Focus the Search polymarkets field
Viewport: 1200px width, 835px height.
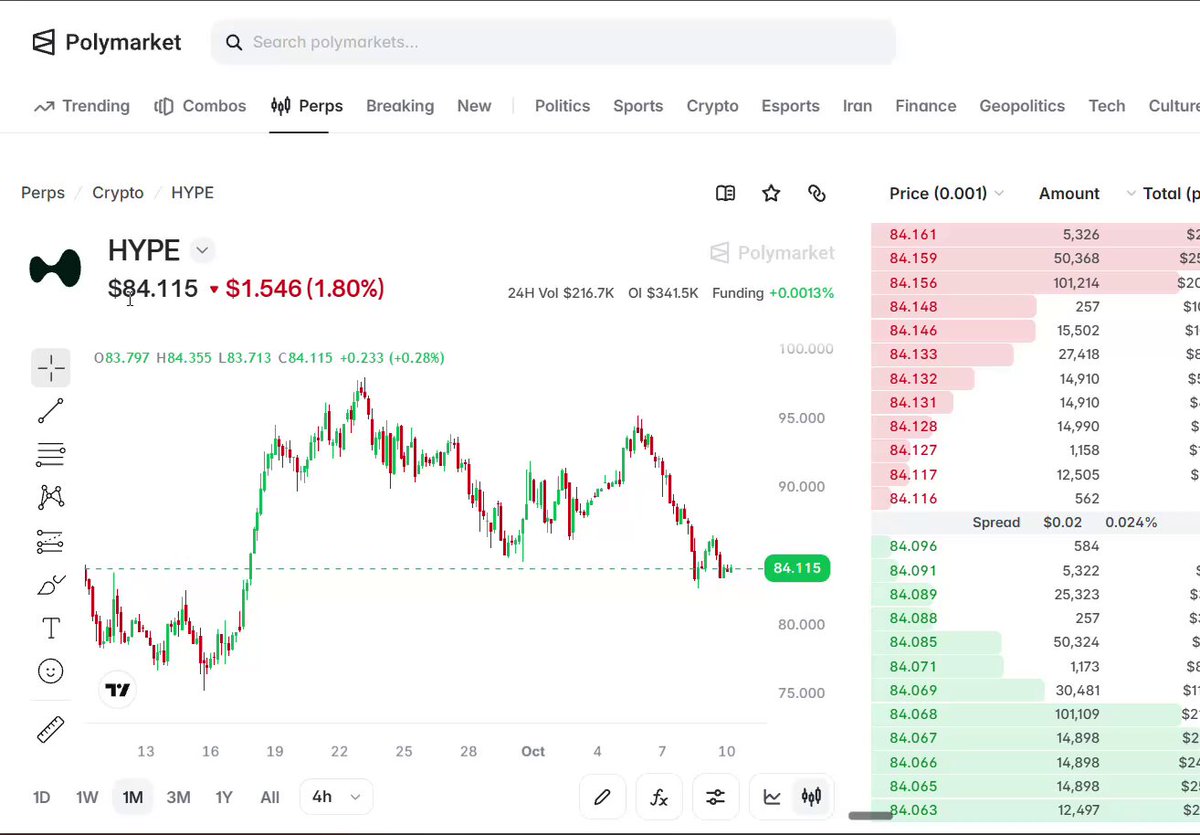click(x=553, y=42)
